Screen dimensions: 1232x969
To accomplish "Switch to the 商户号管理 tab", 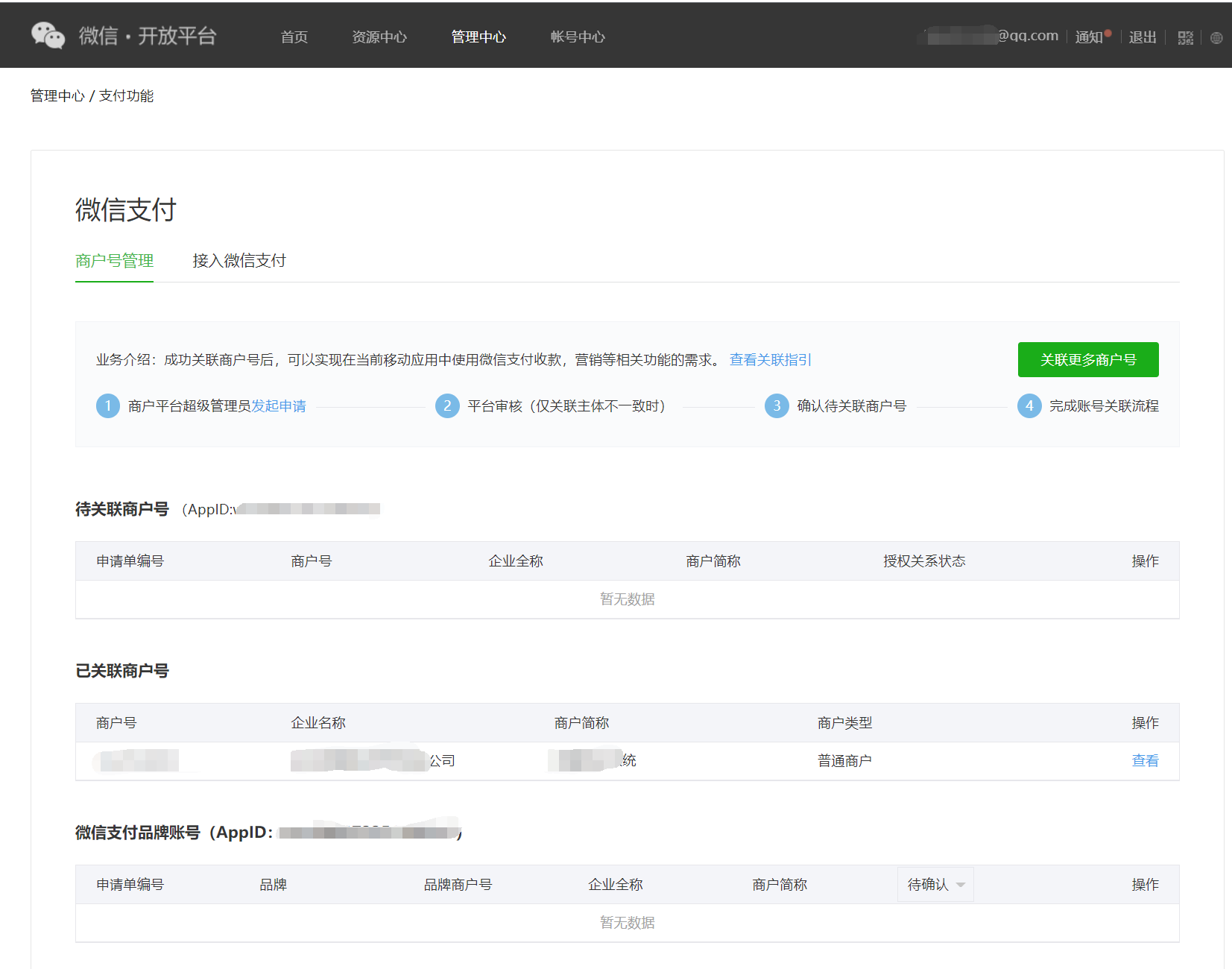I will coord(114,260).
